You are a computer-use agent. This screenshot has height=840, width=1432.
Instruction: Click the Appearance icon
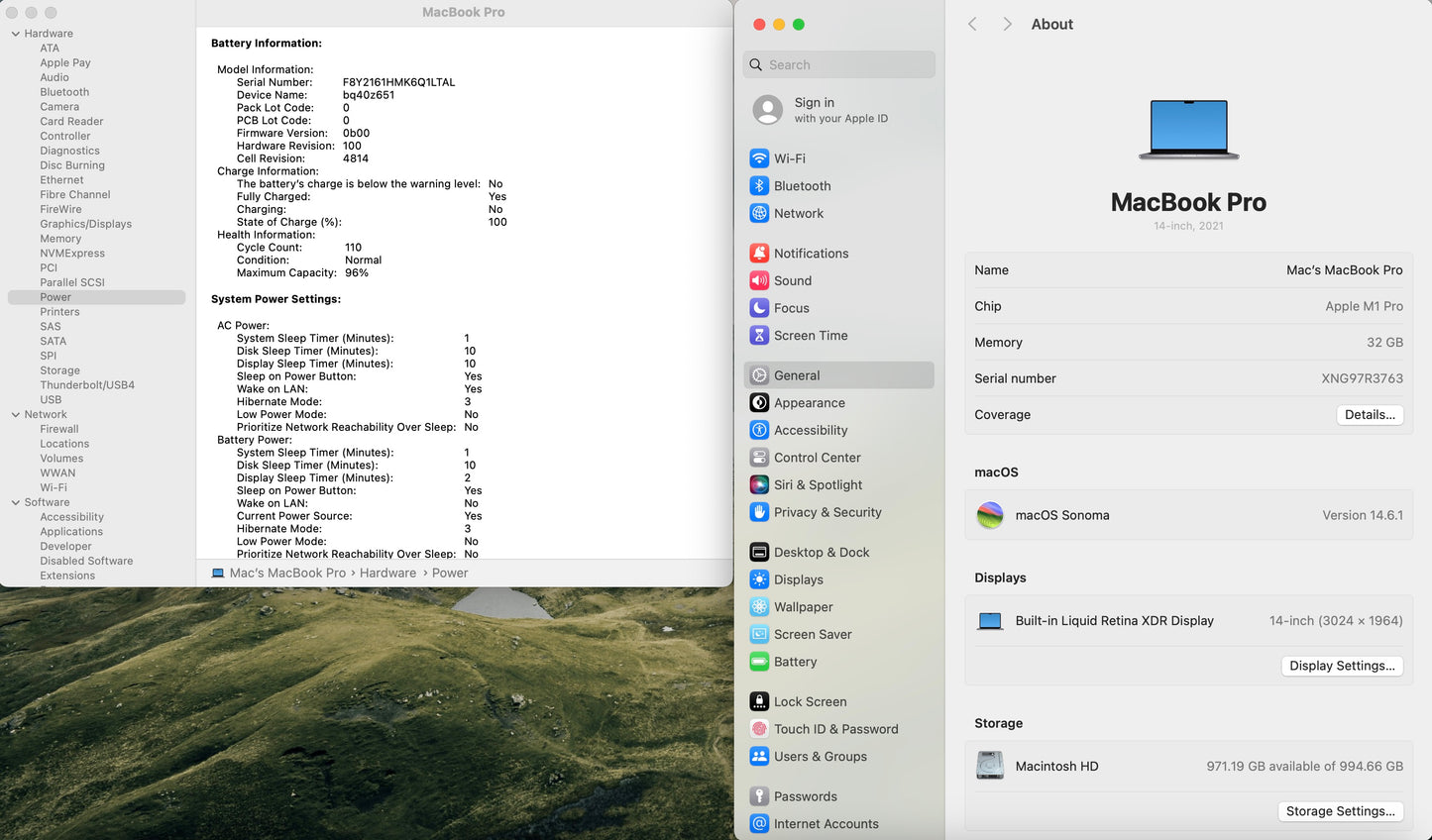tap(759, 403)
